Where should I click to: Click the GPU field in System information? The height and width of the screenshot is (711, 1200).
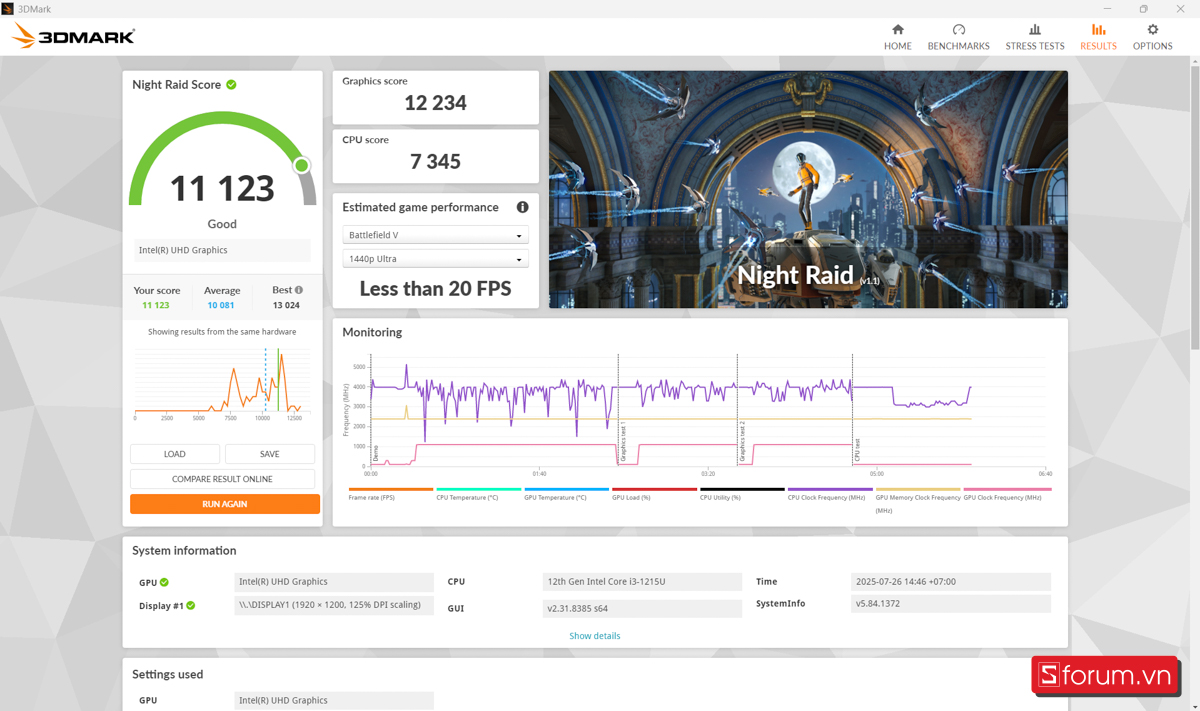click(x=334, y=582)
